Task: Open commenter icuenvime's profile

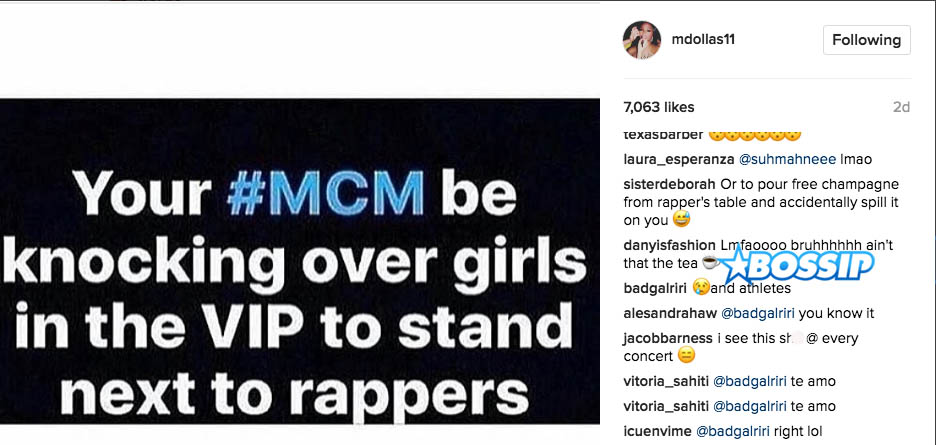Action: (655, 431)
